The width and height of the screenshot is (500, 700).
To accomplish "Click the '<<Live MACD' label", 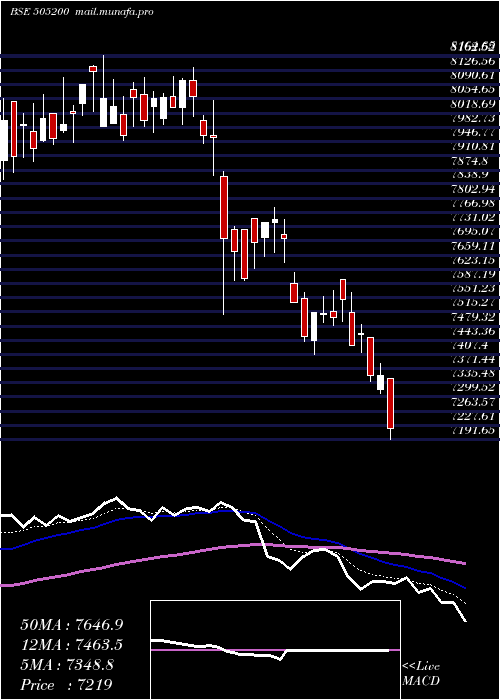I will 421,674.
